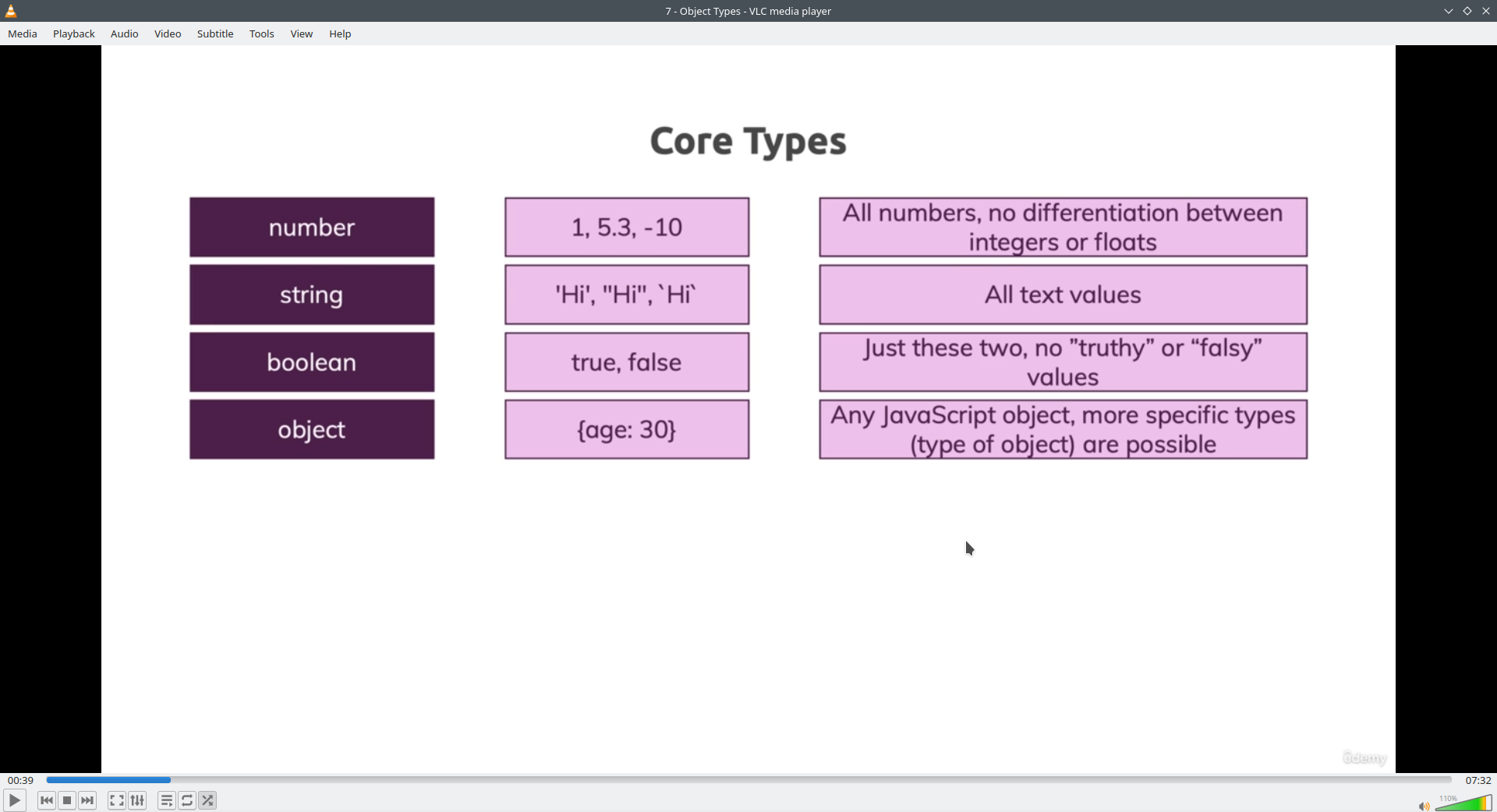Screen dimensions: 1497x812
Task: Toggle fullscreen video mode
Action: 117,800
